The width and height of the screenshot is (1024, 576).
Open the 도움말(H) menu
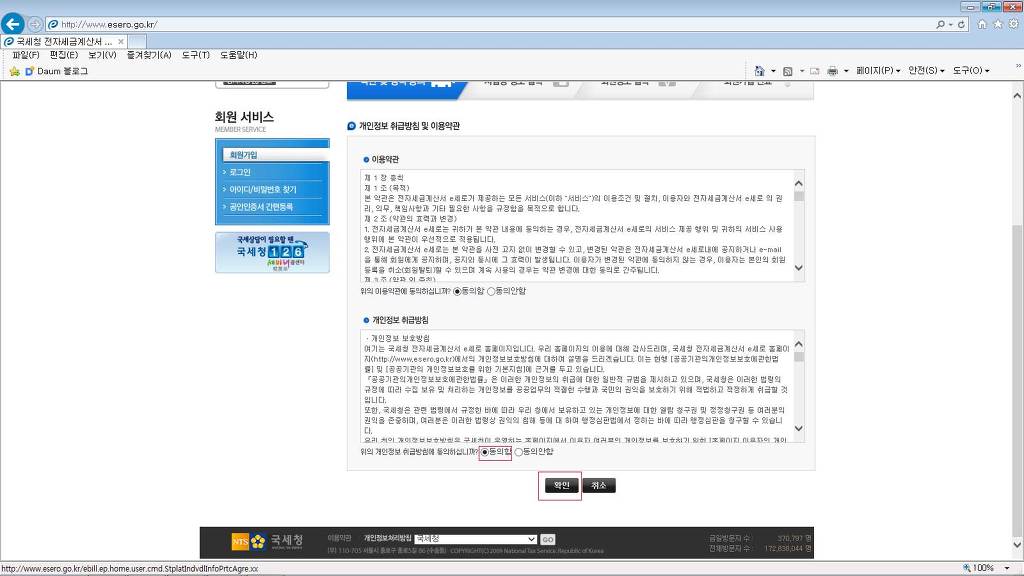pyautogui.click(x=238, y=55)
